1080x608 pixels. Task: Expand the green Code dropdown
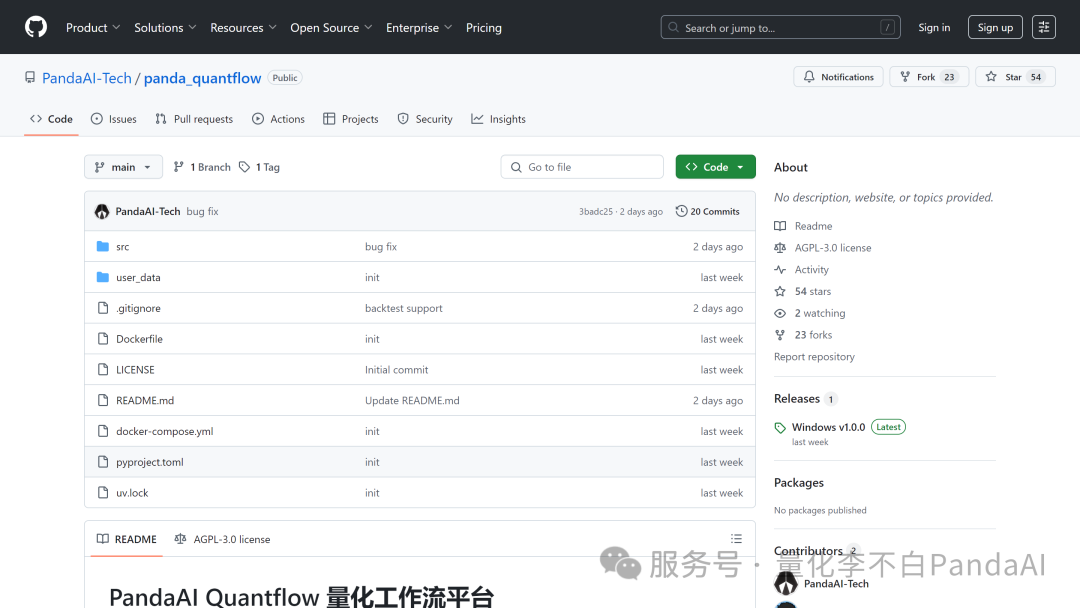pyautogui.click(x=715, y=167)
